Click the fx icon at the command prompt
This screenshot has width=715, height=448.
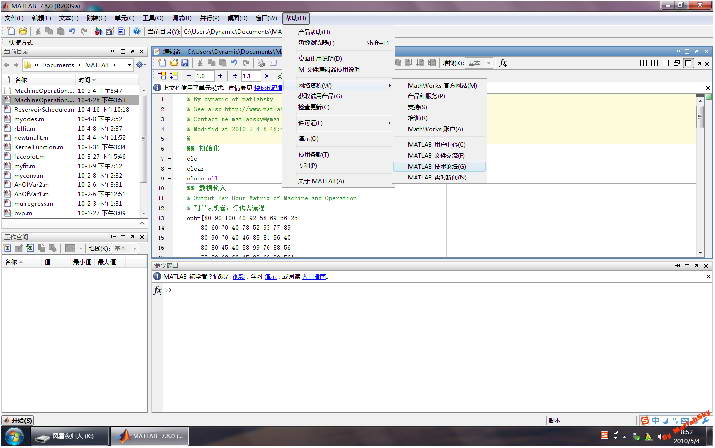click(x=158, y=290)
